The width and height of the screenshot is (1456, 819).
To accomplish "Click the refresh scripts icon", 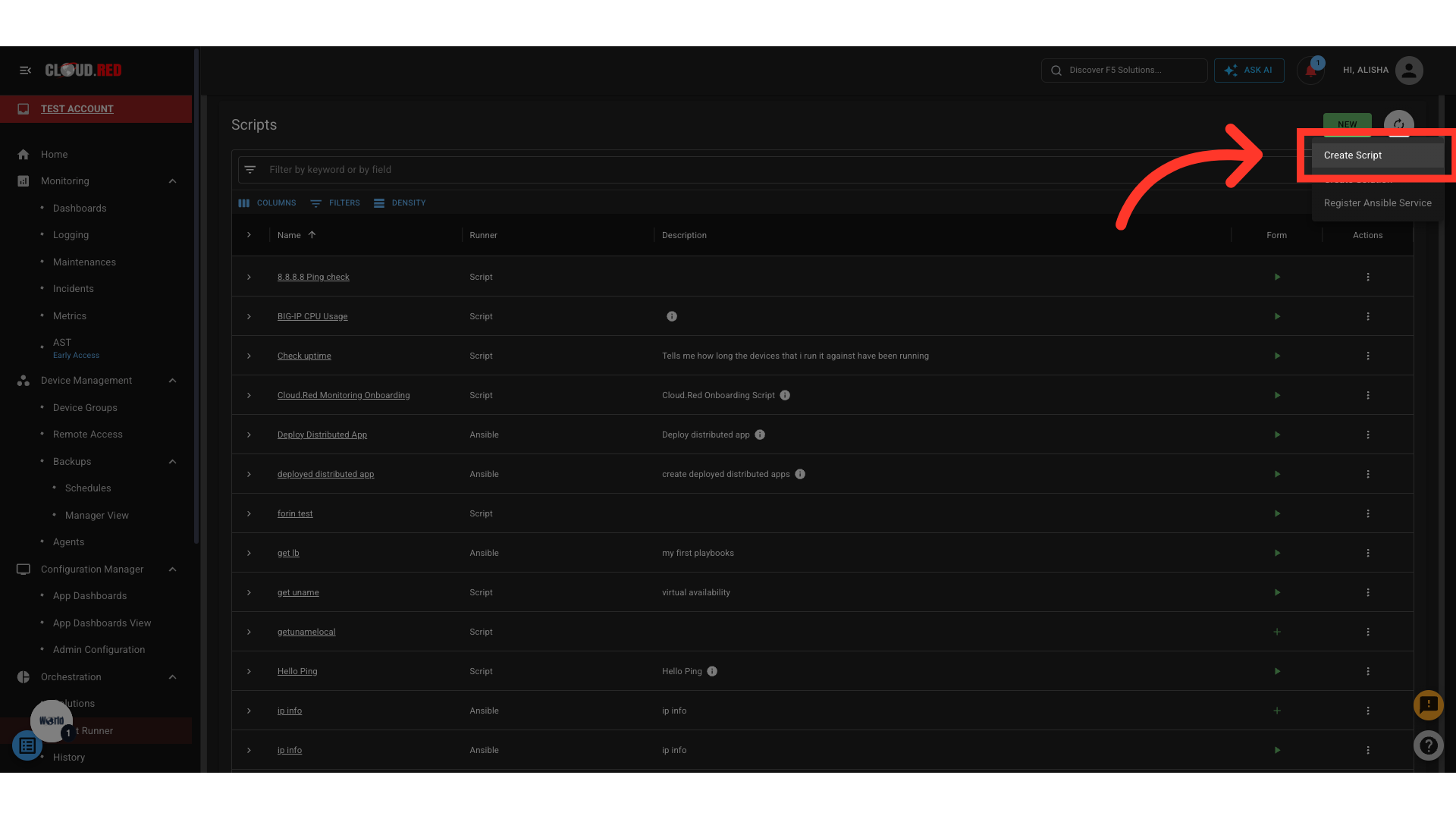I will [1398, 124].
